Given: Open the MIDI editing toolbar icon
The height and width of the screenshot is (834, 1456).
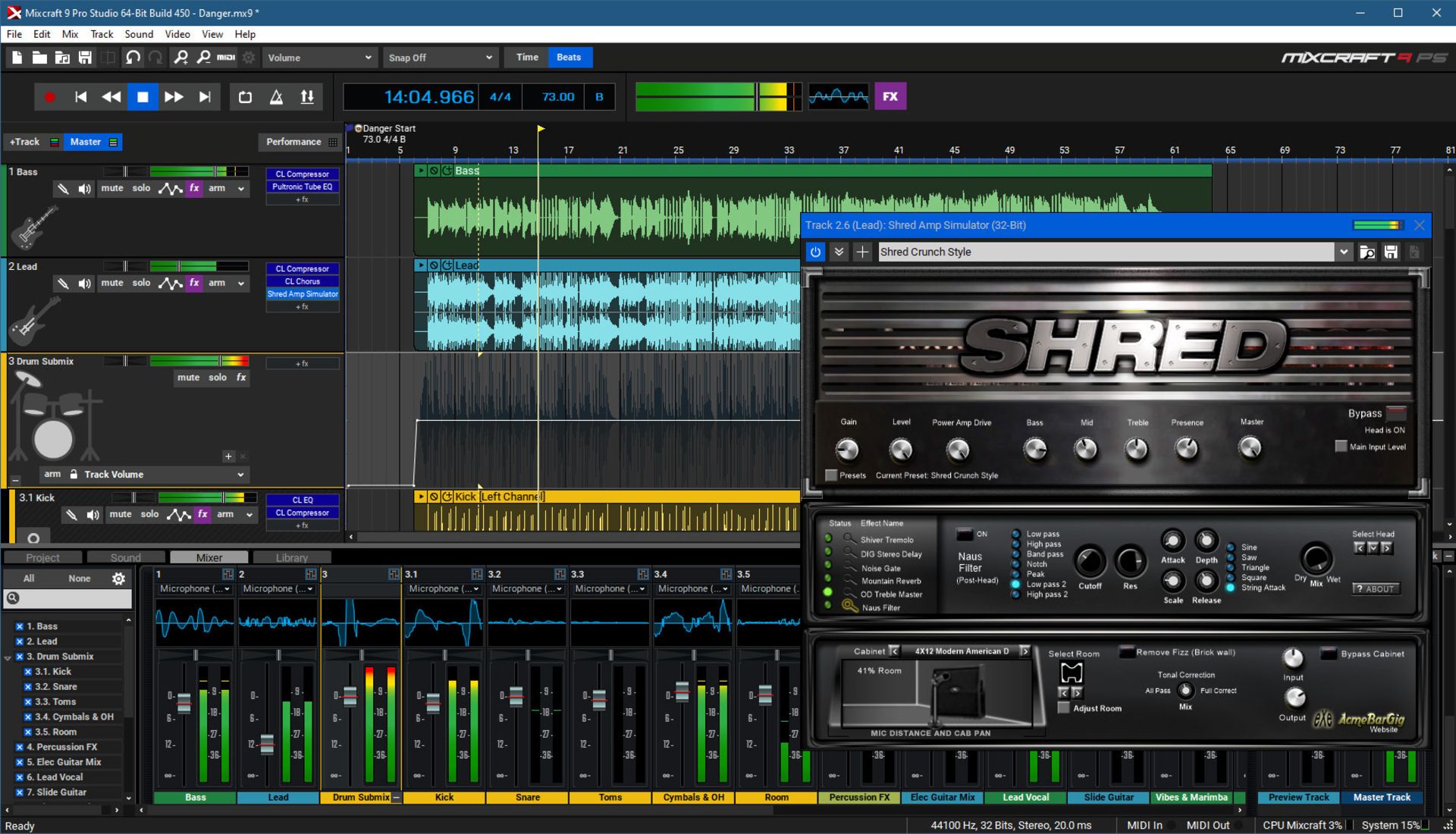Looking at the screenshot, I should [x=226, y=58].
